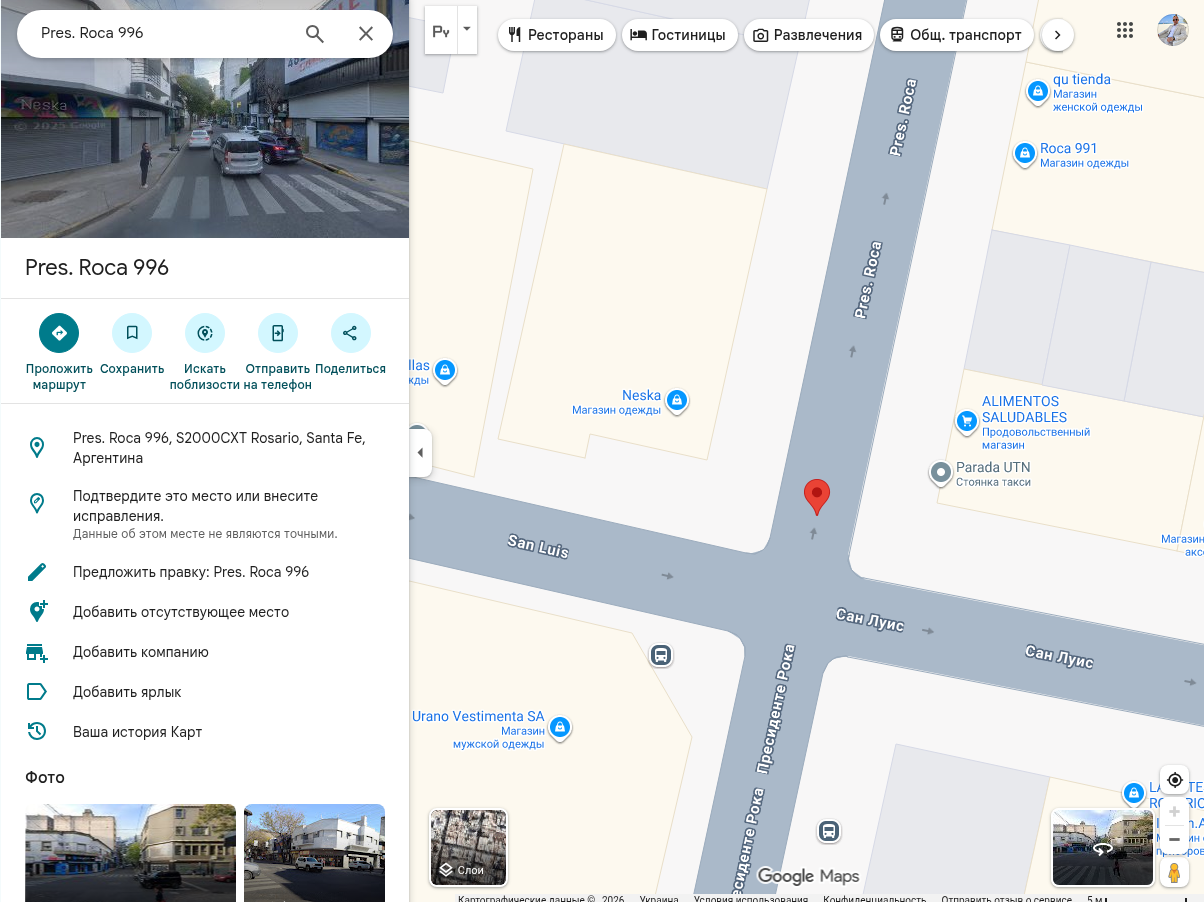Open the Street View thumbnail preview

click(1102, 847)
